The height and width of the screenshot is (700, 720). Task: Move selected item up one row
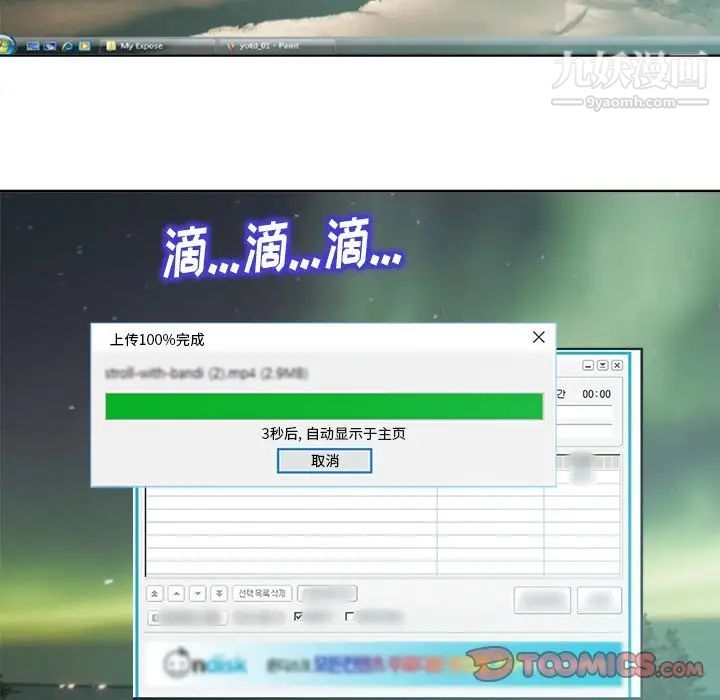(x=175, y=593)
